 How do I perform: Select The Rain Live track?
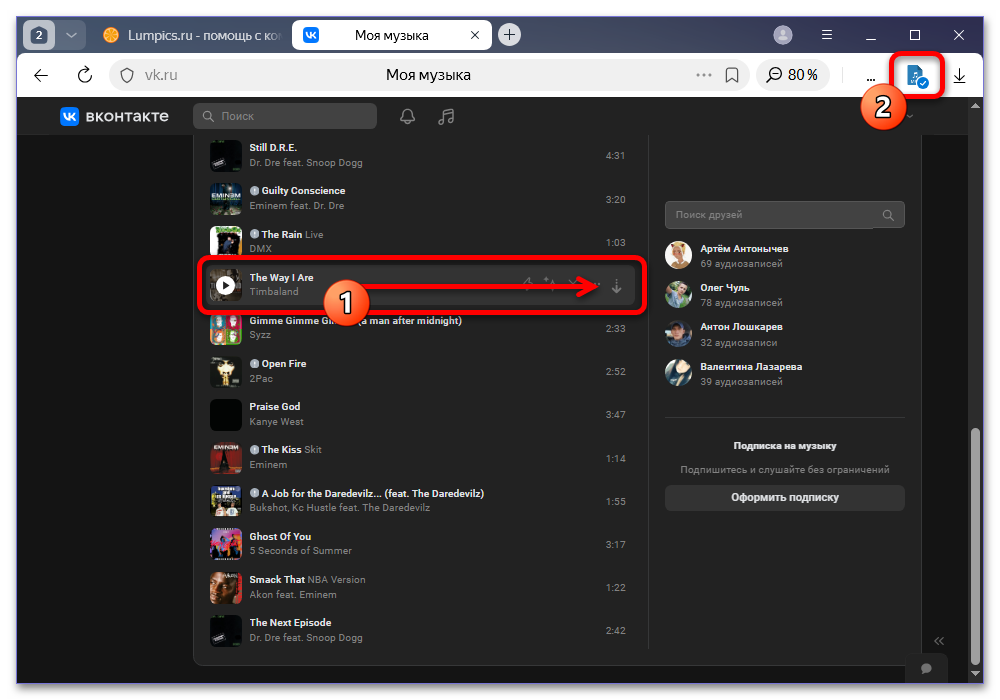pyautogui.click(x=292, y=235)
